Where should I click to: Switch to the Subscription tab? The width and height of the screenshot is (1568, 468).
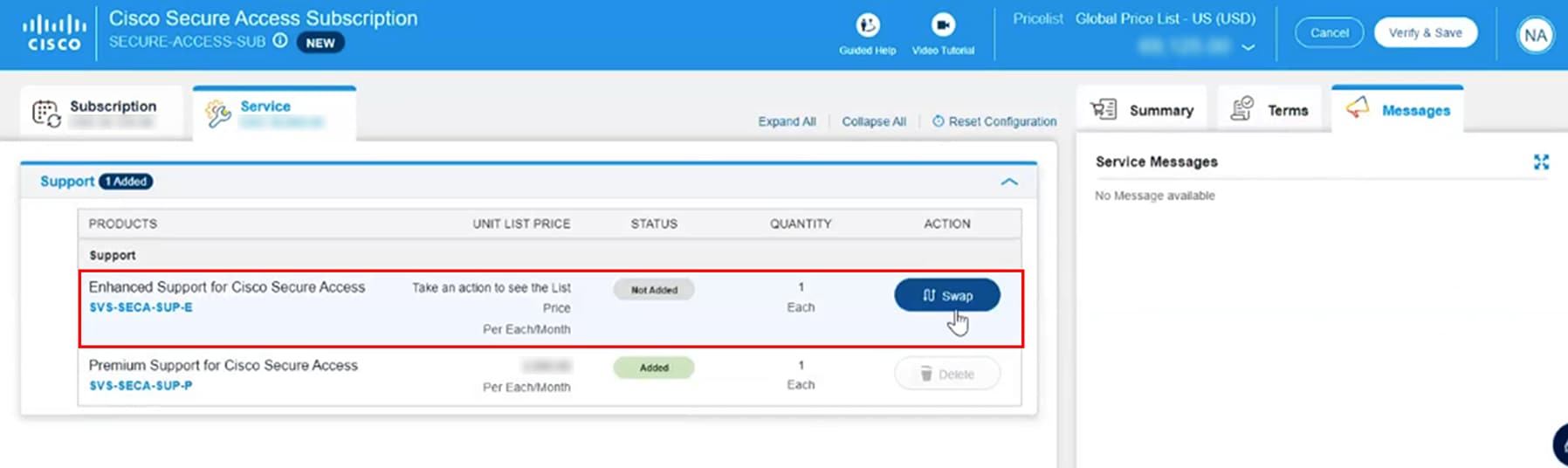pyautogui.click(x=100, y=113)
